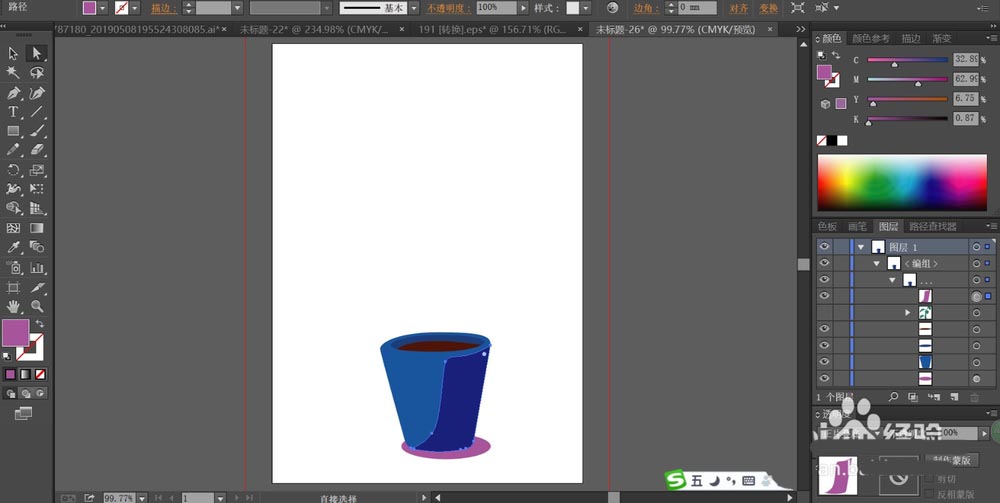The height and width of the screenshot is (503, 1000).
Task: Click the 不透明度 label link
Action: tap(449, 8)
